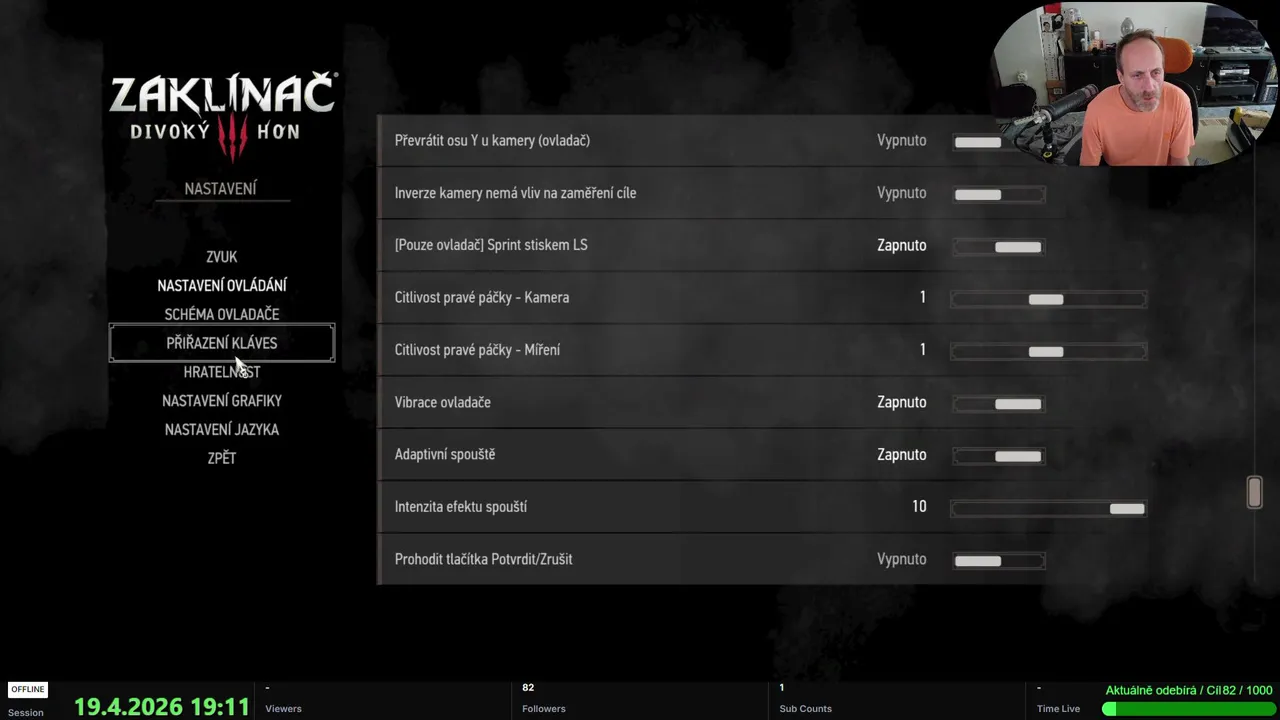1280x720 pixels.
Task: Click Zapnuto value for Vibrace ovladače
Action: (901, 402)
